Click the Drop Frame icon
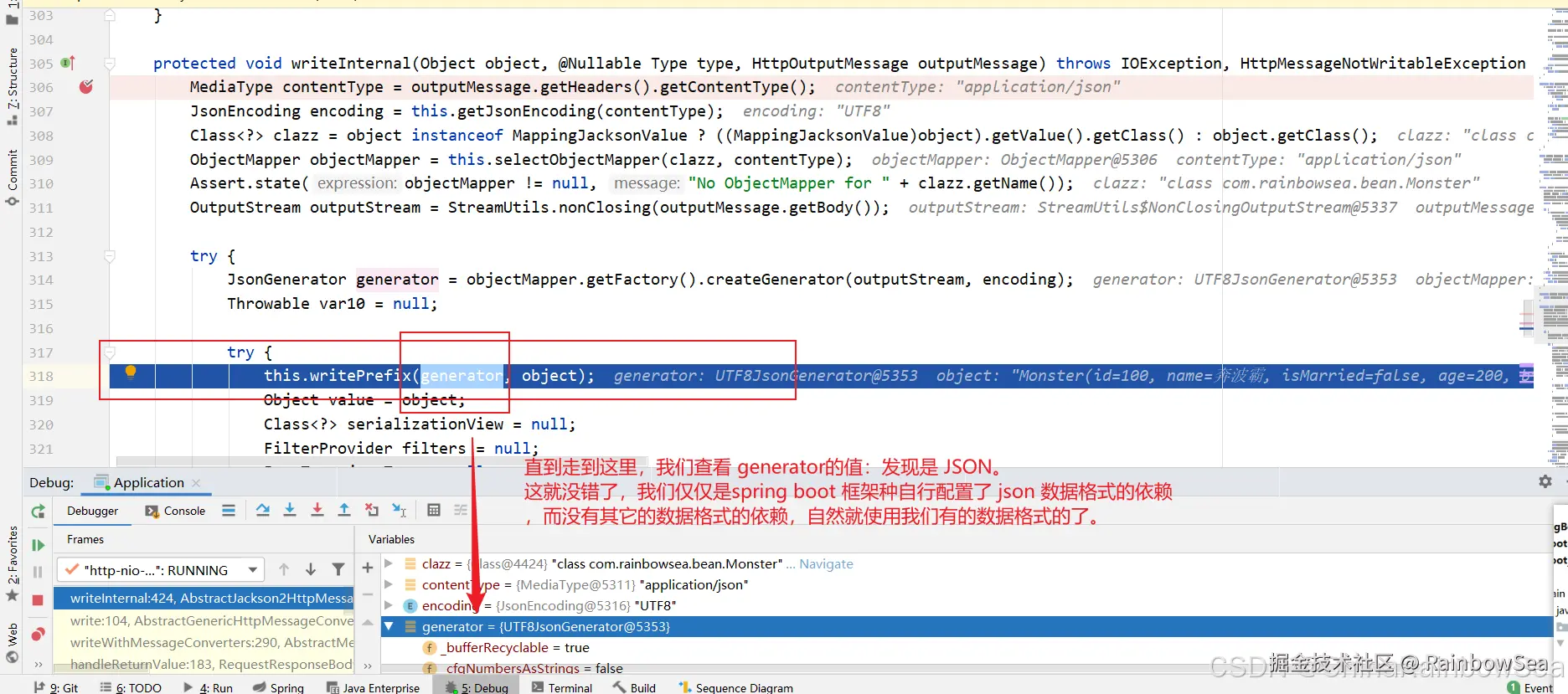1568x694 pixels. click(372, 510)
